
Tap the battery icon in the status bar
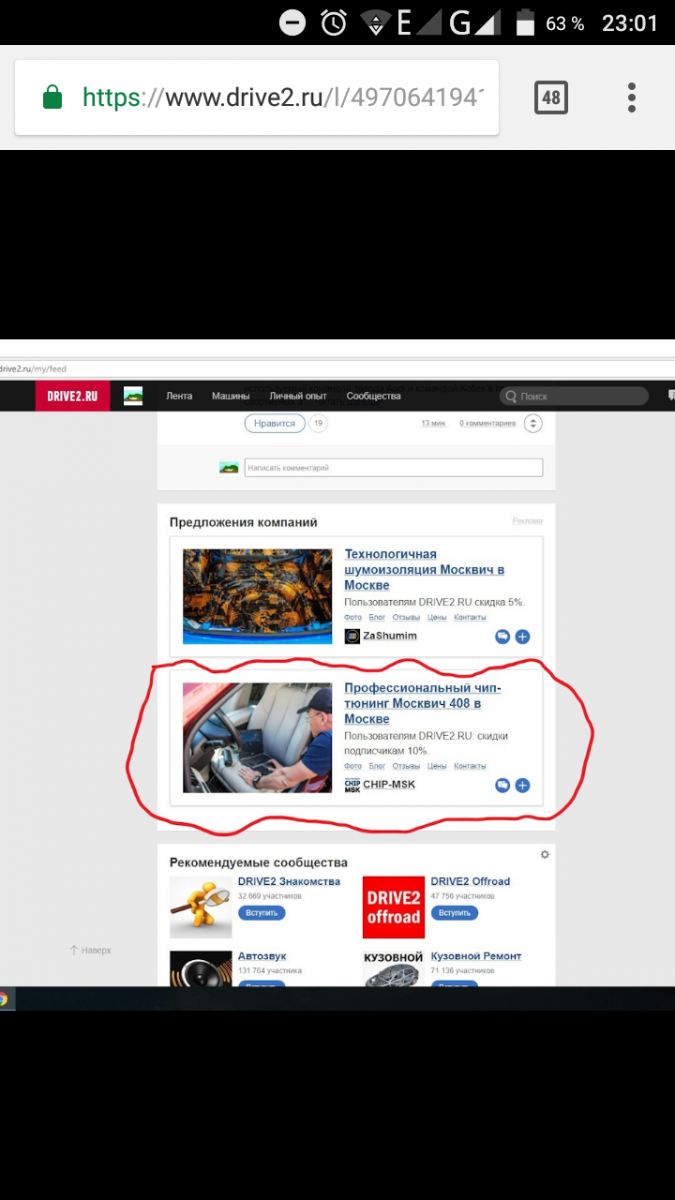[525, 23]
